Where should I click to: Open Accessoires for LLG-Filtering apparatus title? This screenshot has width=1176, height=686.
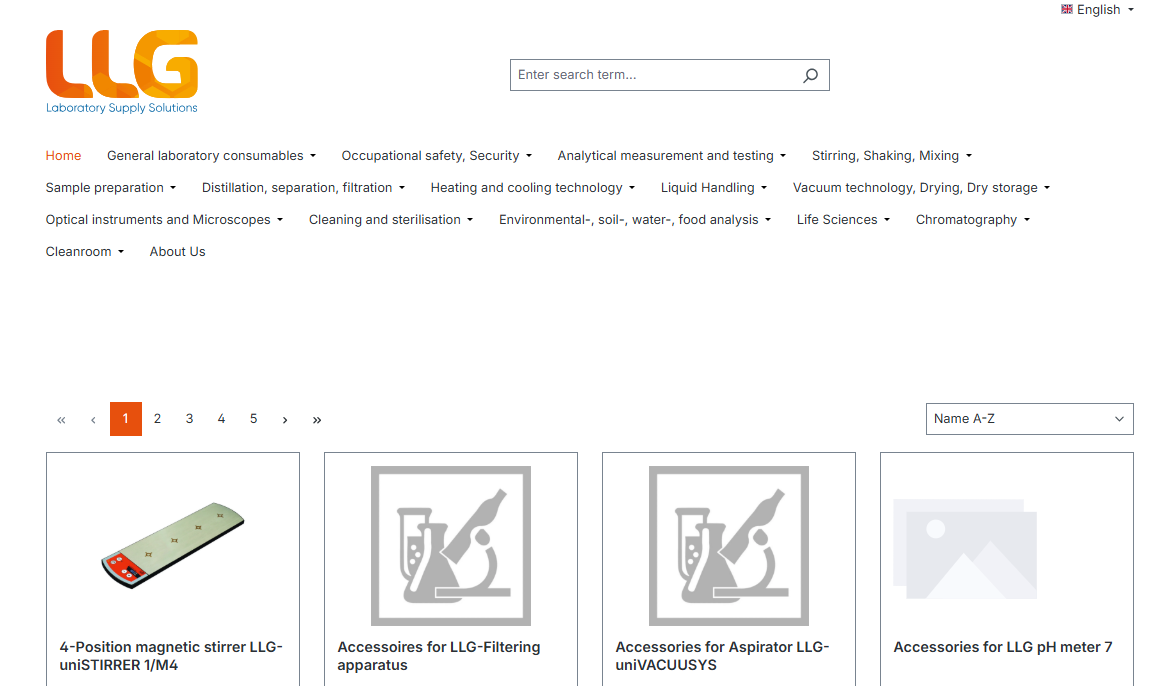point(439,656)
